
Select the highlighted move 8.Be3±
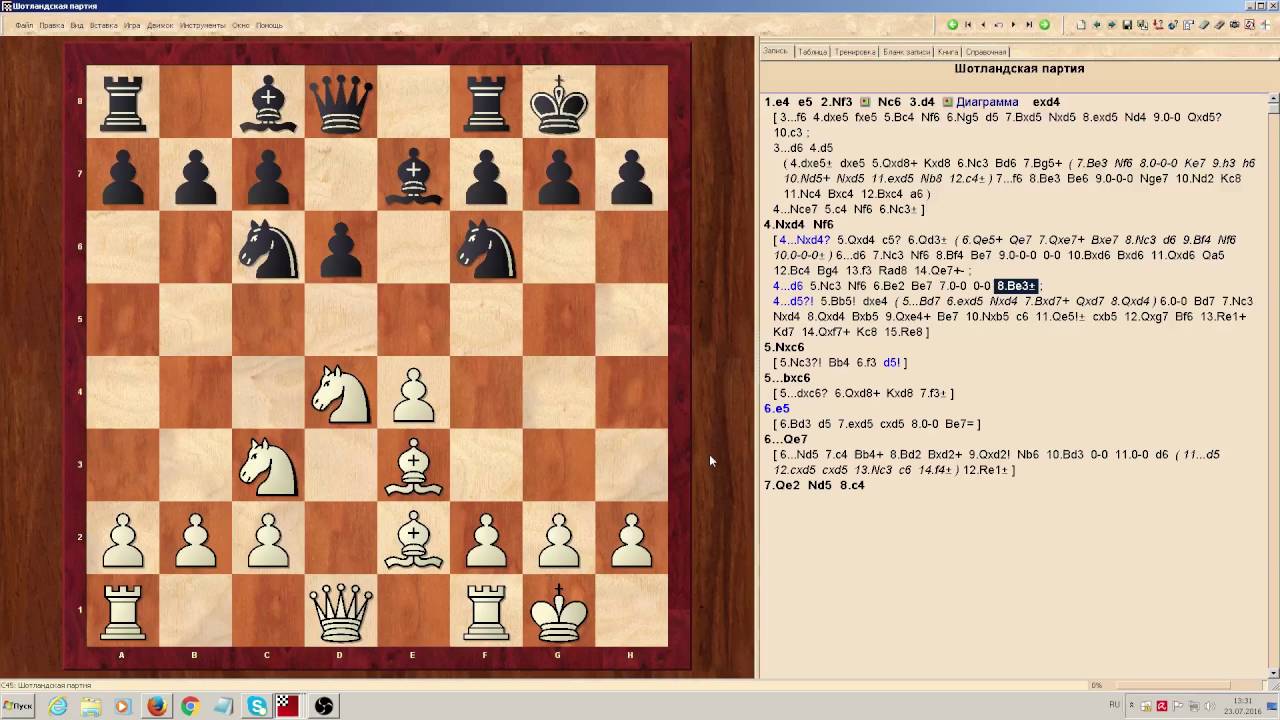click(1017, 286)
